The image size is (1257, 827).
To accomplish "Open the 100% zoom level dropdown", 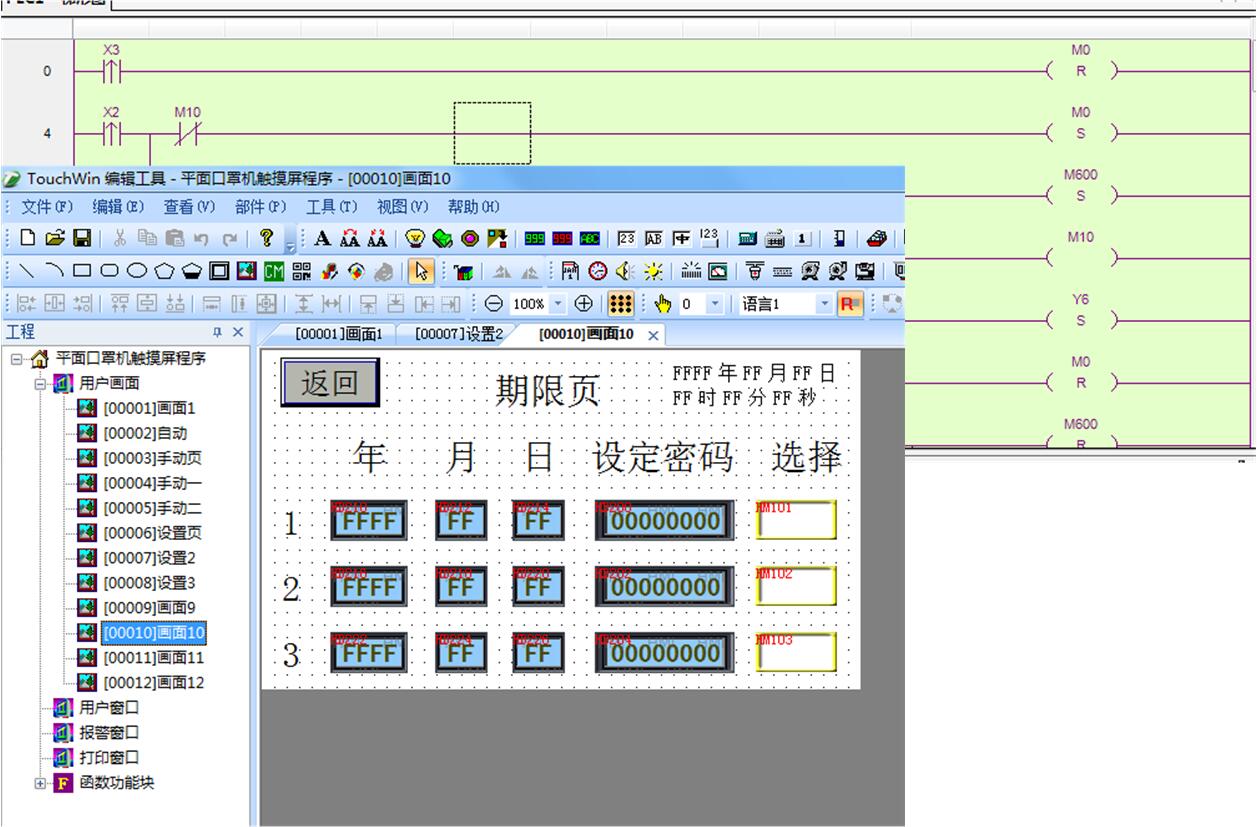I will (x=558, y=304).
